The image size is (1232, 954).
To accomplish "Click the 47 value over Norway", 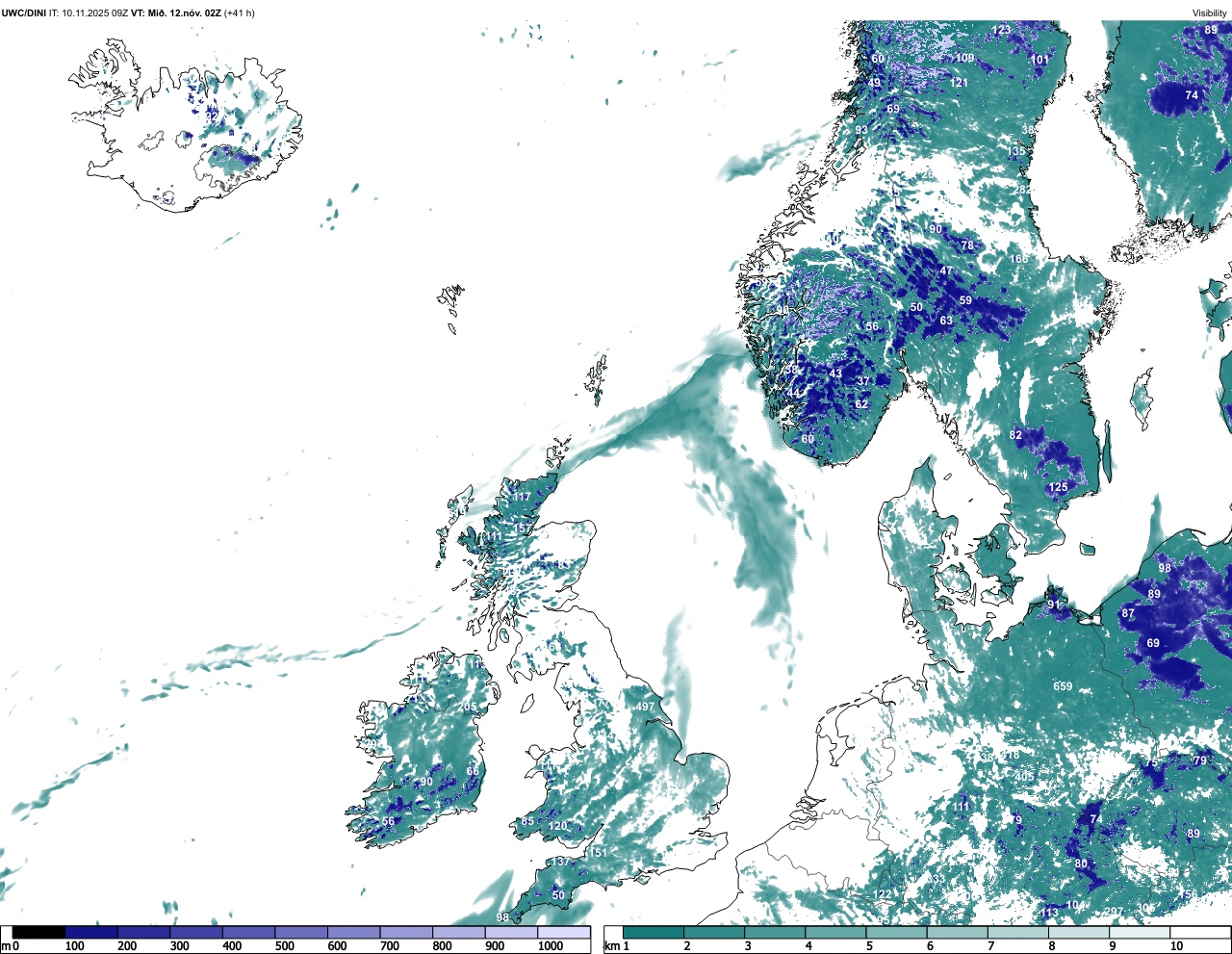I will pyautogui.click(x=946, y=271).
